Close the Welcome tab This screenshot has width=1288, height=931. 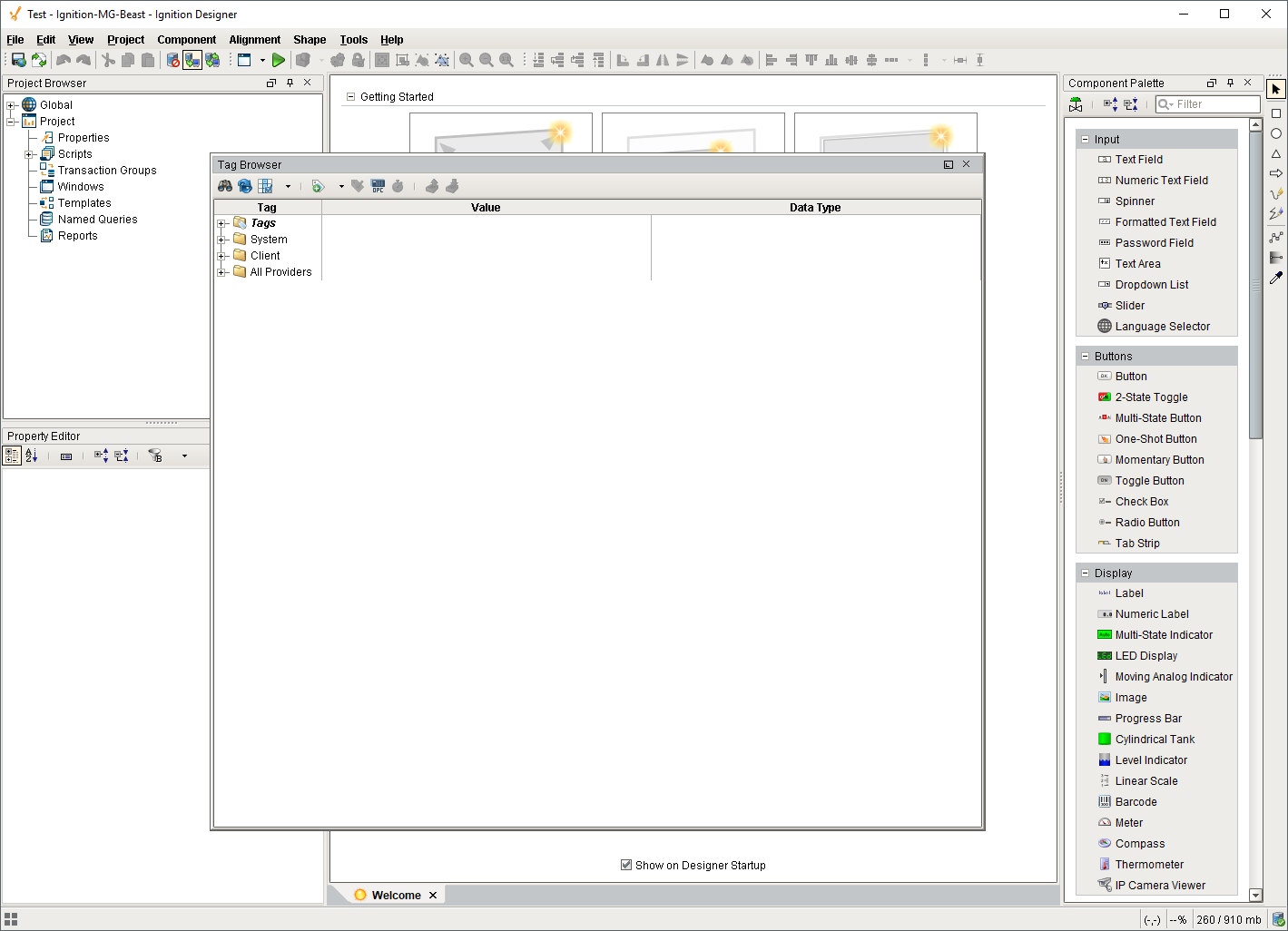pos(433,896)
